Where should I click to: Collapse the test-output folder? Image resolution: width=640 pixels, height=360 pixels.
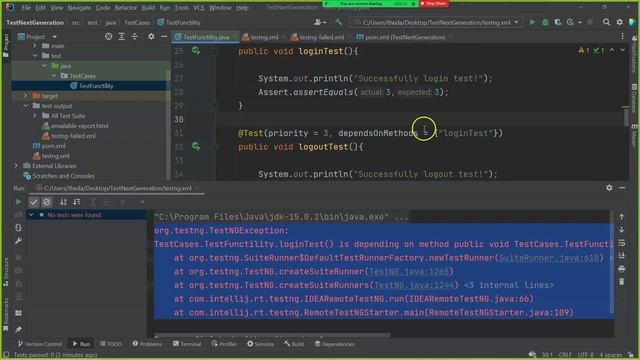pos(25,106)
